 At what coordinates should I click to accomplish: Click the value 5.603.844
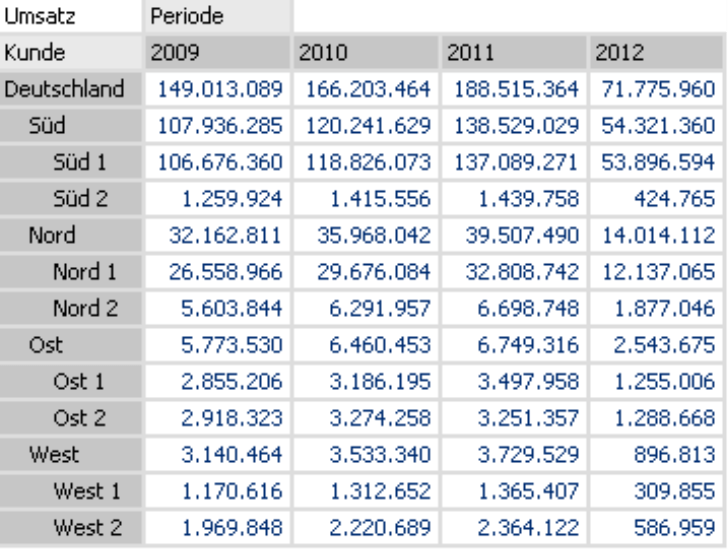click(x=218, y=308)
